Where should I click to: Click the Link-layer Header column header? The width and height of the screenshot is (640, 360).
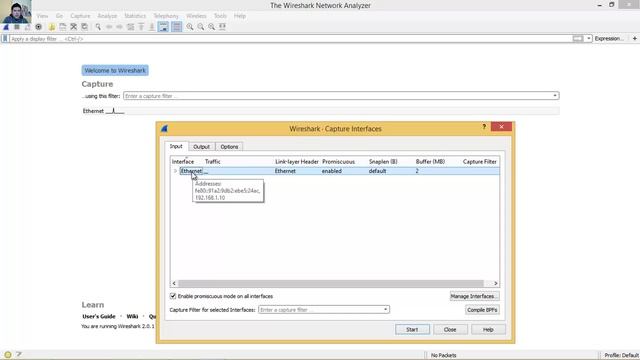[297, 162]
